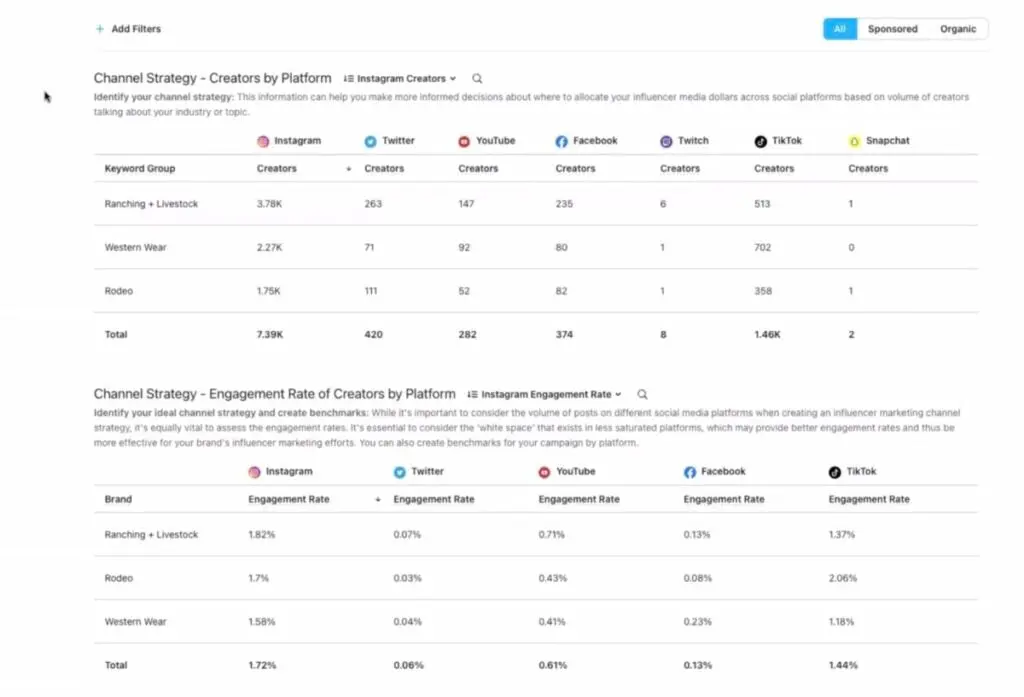Viewport: 1024px width, 697px height.
Task: Click the search icon beside Instagram Creators
Action: click(x=477, y=78)
